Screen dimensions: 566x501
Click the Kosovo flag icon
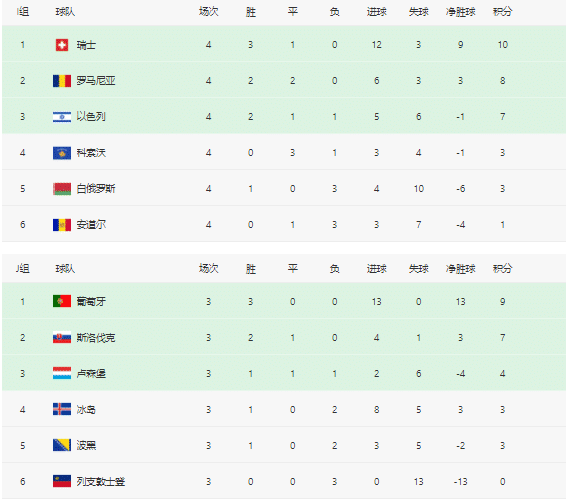62,153
